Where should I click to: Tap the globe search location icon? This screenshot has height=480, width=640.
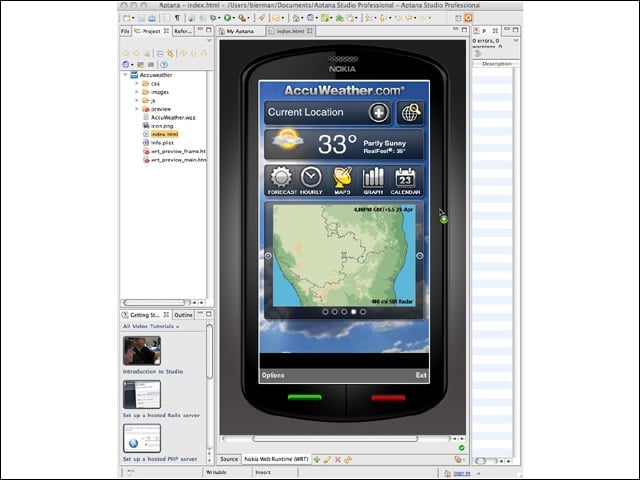tap(411, 112)
